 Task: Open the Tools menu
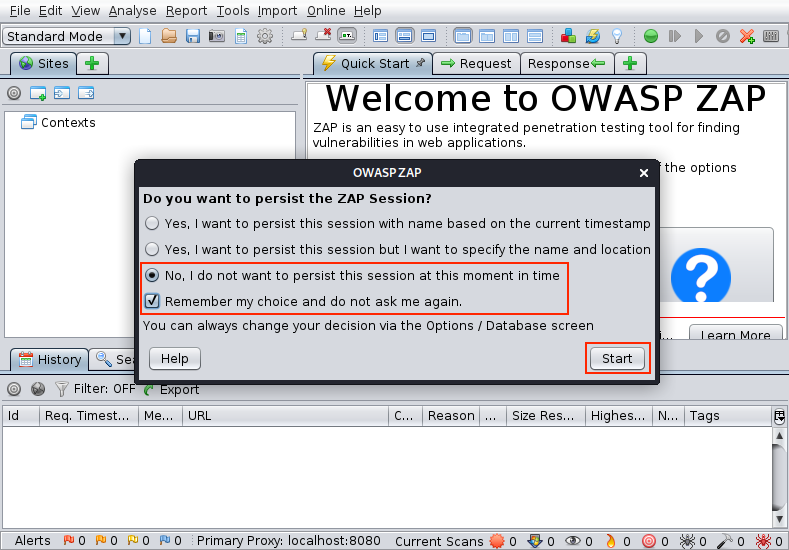coord(232,11)
